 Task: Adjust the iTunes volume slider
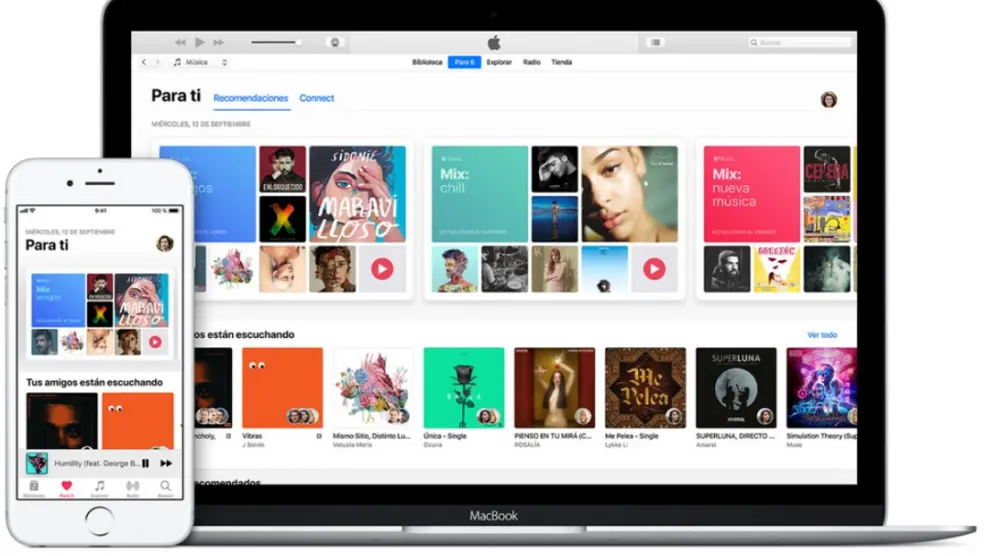[276, 42]
